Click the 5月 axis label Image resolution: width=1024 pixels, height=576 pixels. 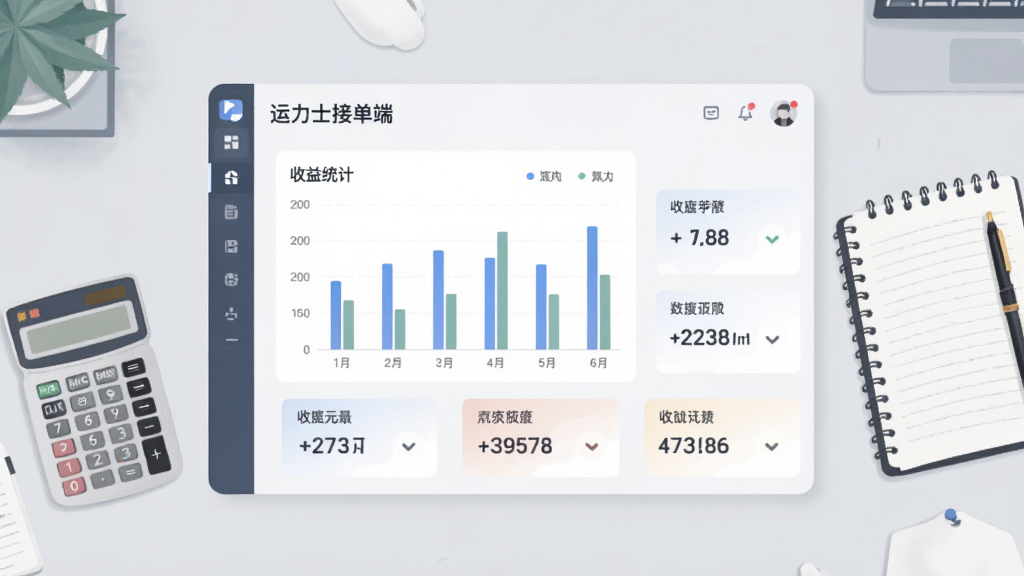point(547,363)
